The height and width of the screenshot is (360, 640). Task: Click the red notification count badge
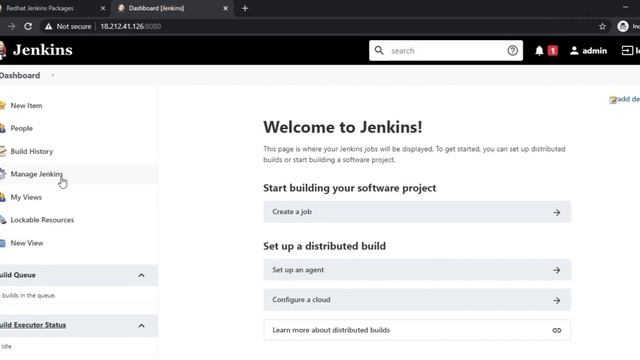point(553,51)
